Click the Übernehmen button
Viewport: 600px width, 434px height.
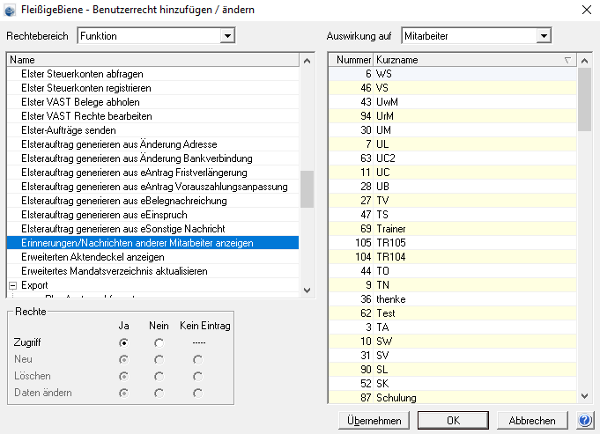374,421
